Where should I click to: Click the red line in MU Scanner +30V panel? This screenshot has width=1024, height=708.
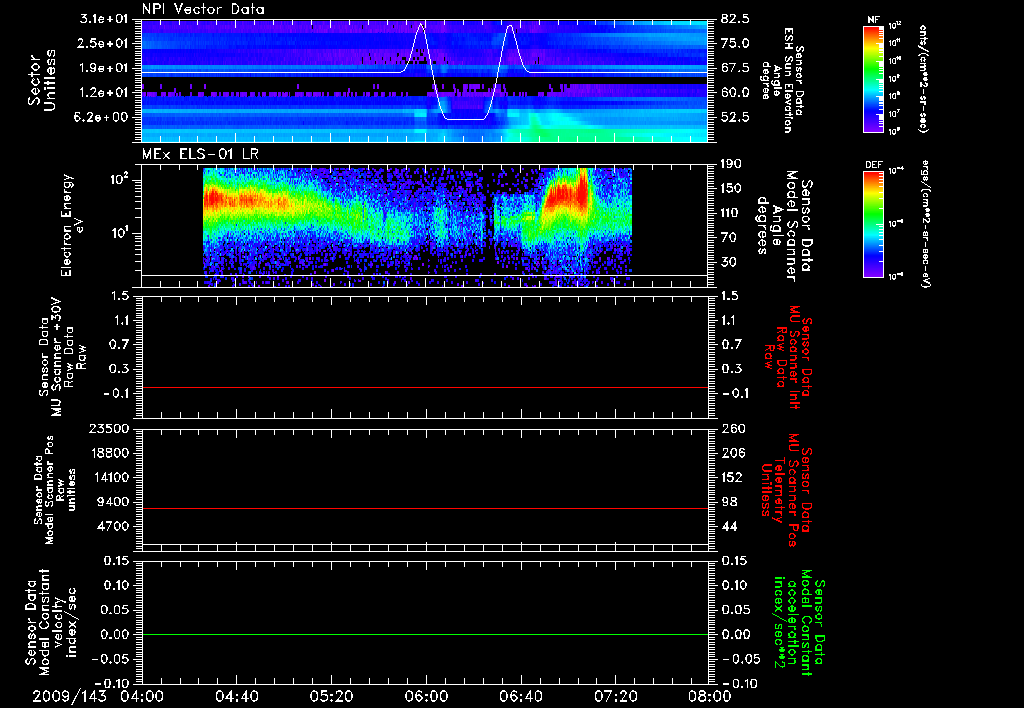424,387
